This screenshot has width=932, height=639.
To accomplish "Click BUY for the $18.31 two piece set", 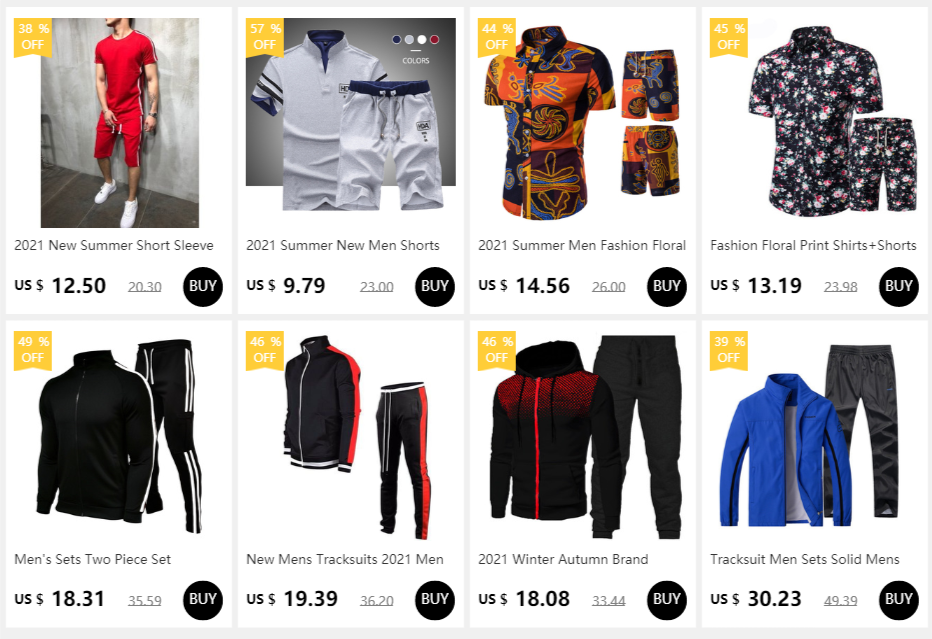I will coord(203,600).
